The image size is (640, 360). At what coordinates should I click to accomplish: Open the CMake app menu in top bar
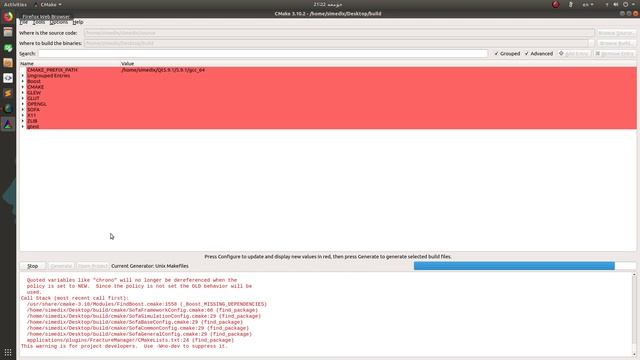pos(48,4)
